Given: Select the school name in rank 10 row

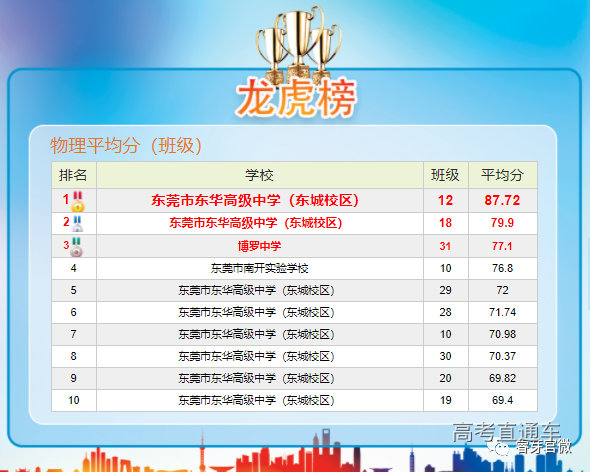Looking at the screenshot, I should tap(256, 400).
